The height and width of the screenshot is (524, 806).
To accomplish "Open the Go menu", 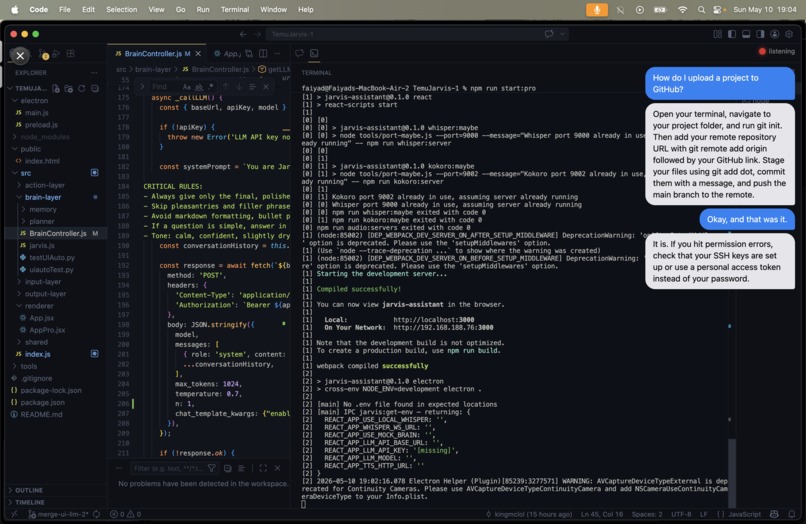I will [x=180, y=10].
